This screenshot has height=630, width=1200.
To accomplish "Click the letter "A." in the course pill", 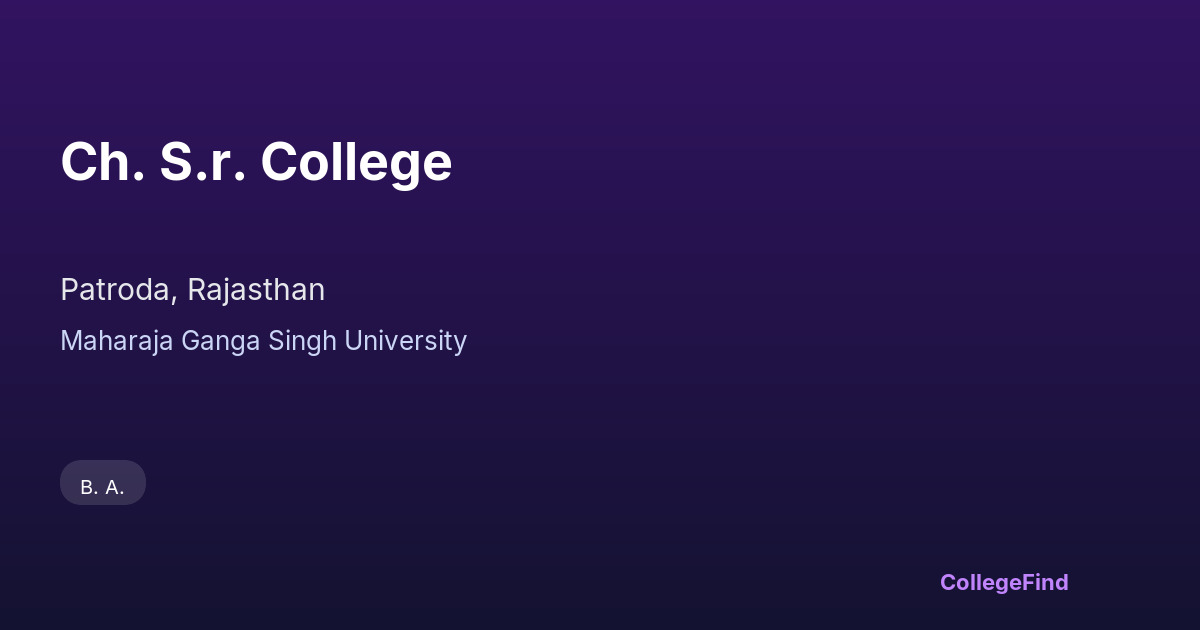I will point(114,487).
